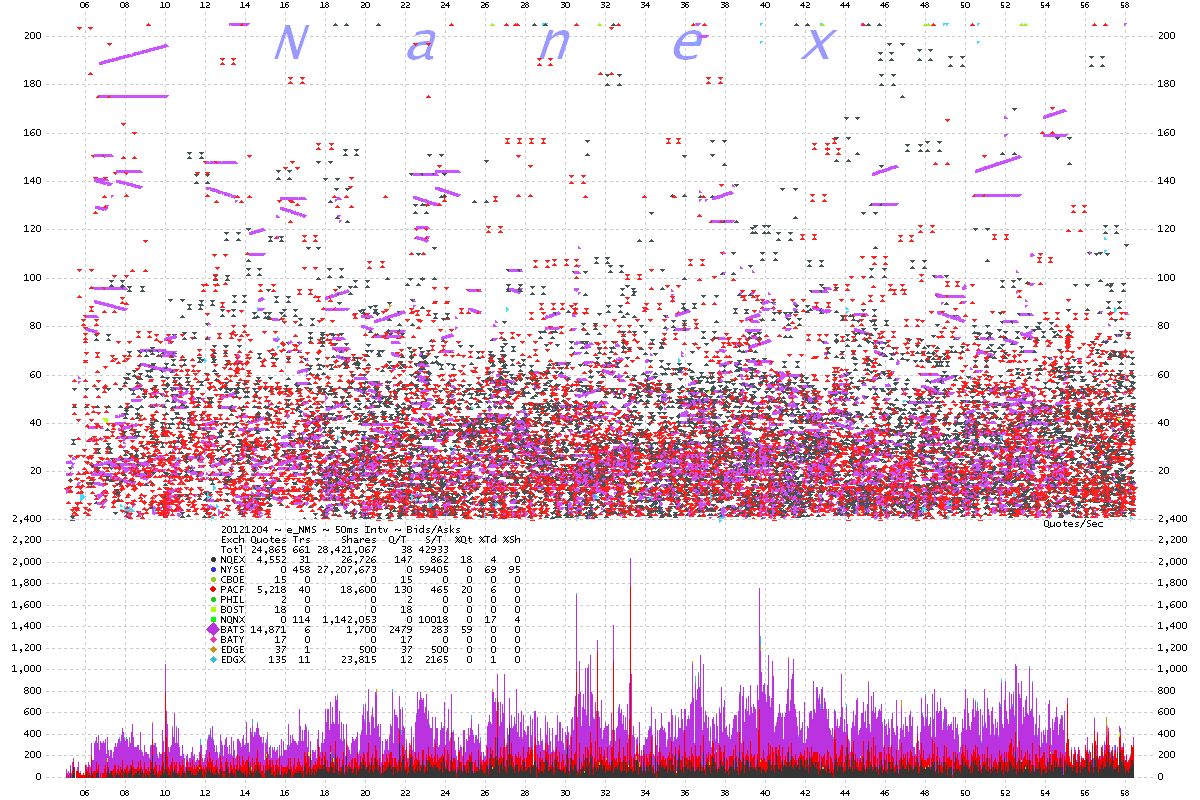Click the large purple BATS legend diamond
Image resolution: width=1200 pixels, height=800 pixels.
coord(213,629)
